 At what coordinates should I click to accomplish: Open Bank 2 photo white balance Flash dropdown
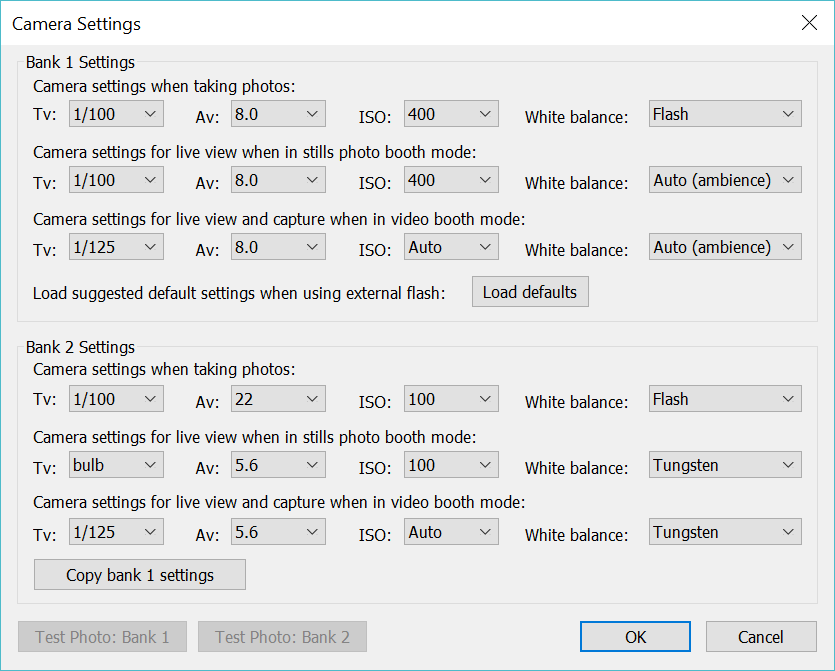tap(724, 398)
